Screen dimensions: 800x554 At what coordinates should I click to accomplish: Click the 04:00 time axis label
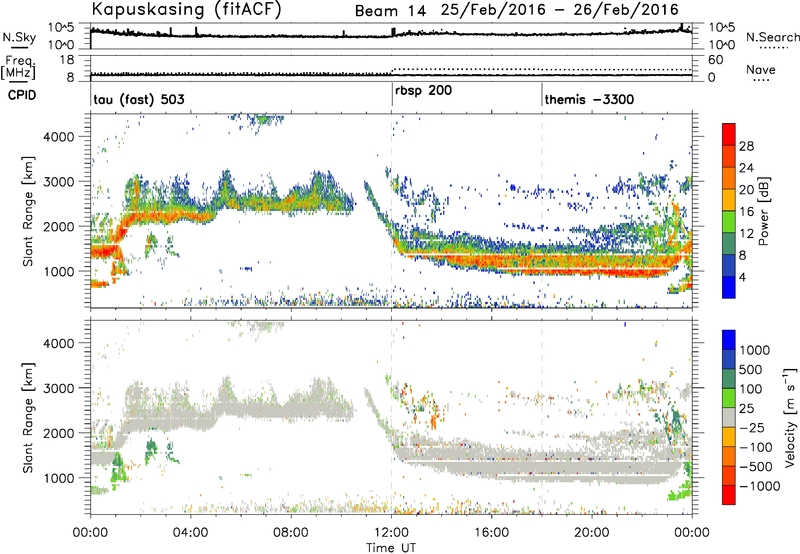[190, 533]
